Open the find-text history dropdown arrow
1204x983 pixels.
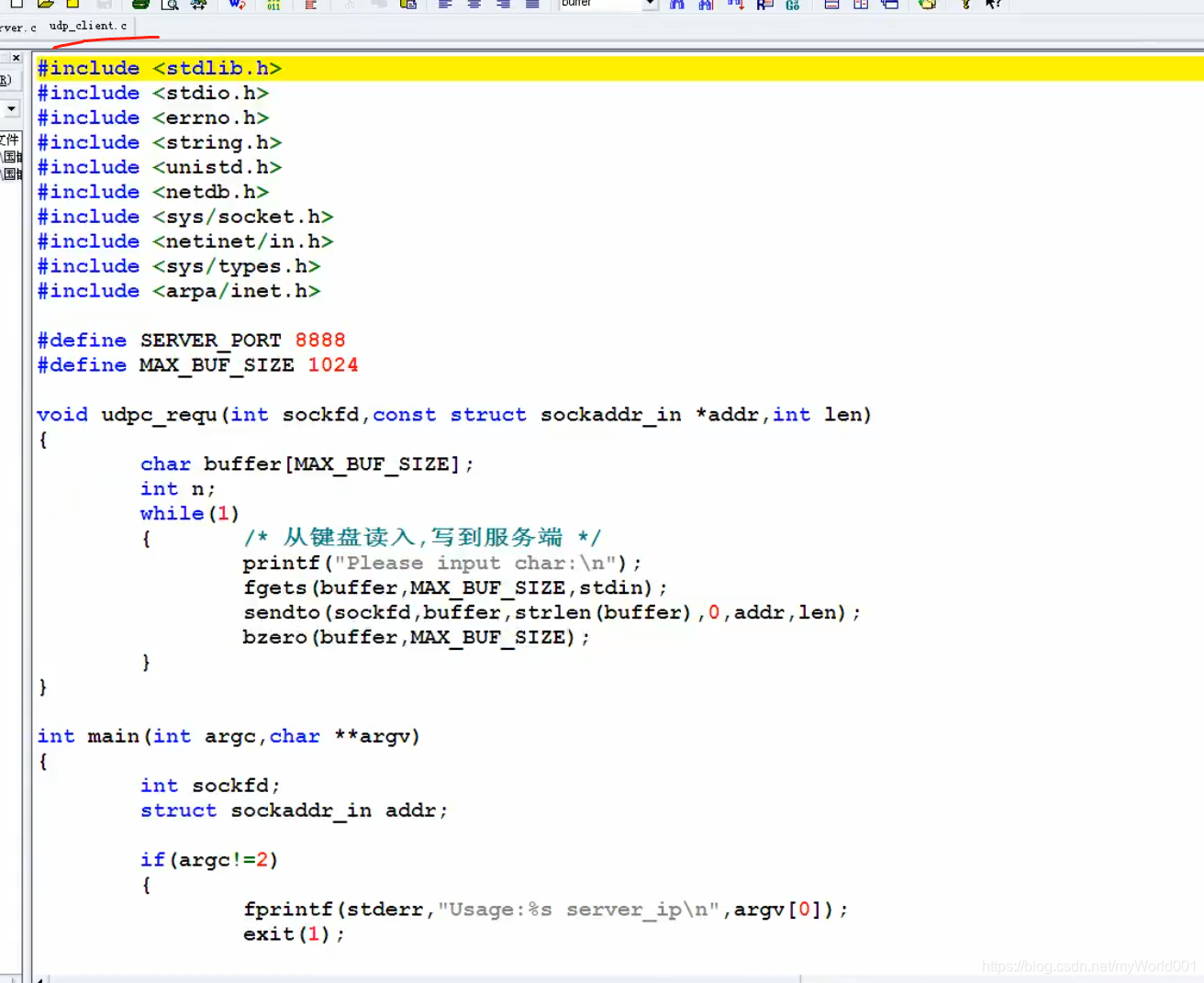coord(650,5)
